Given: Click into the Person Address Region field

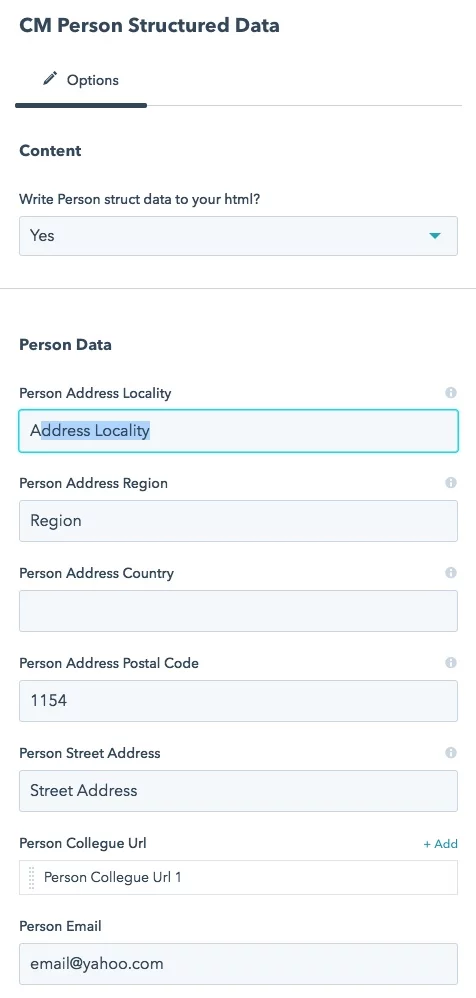Looking at the screenshot, I should (238, 521).
